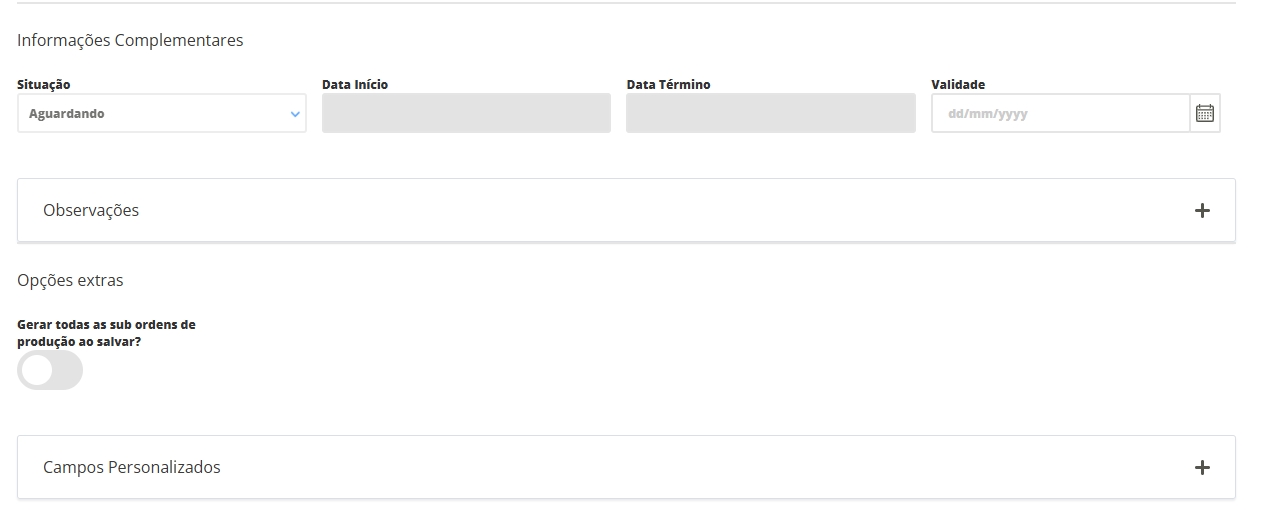This screenshot has width=1276, height=510.
Task: Click the Data Término label text
Action: click(x=668, y=85)
